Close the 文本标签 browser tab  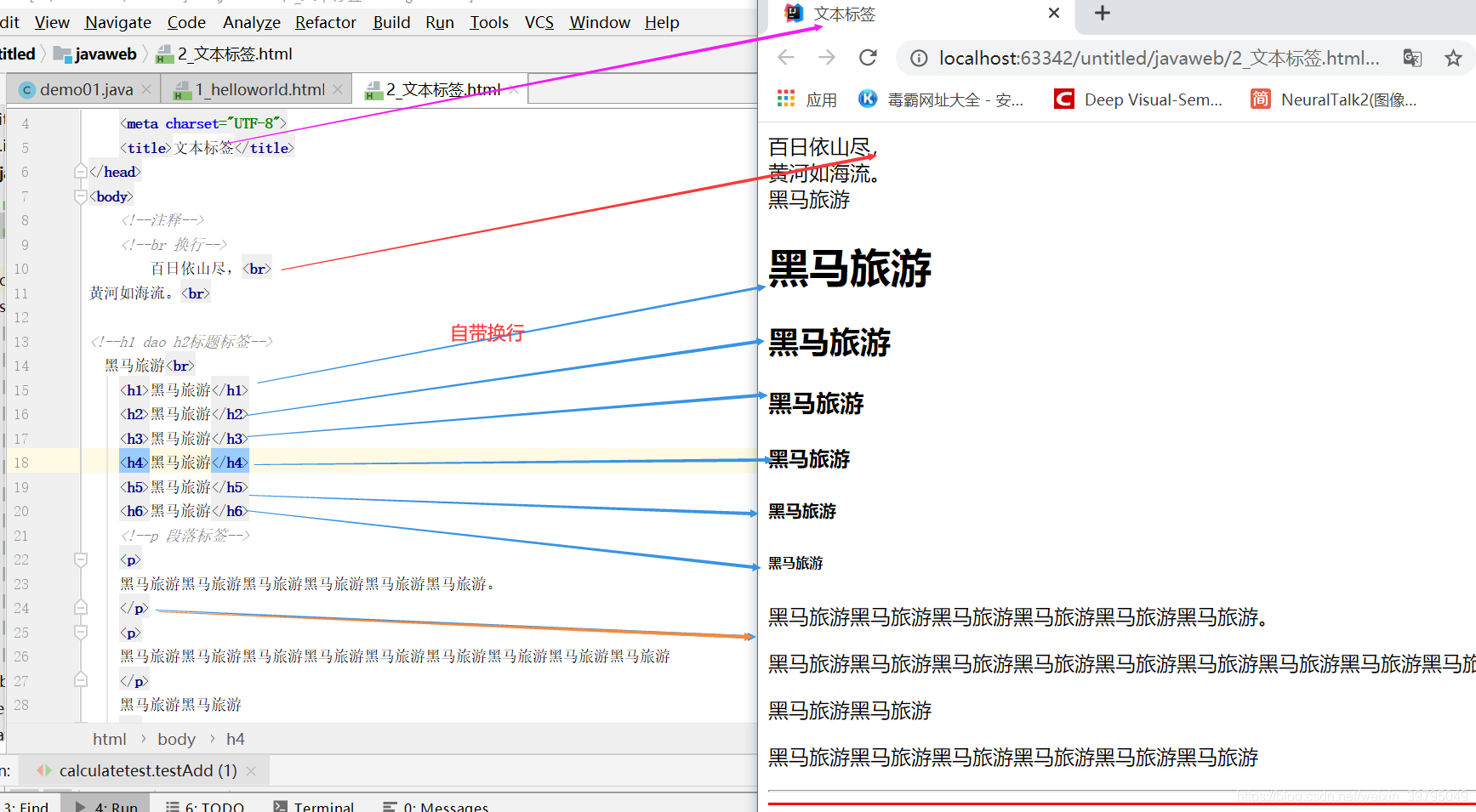1054,13
